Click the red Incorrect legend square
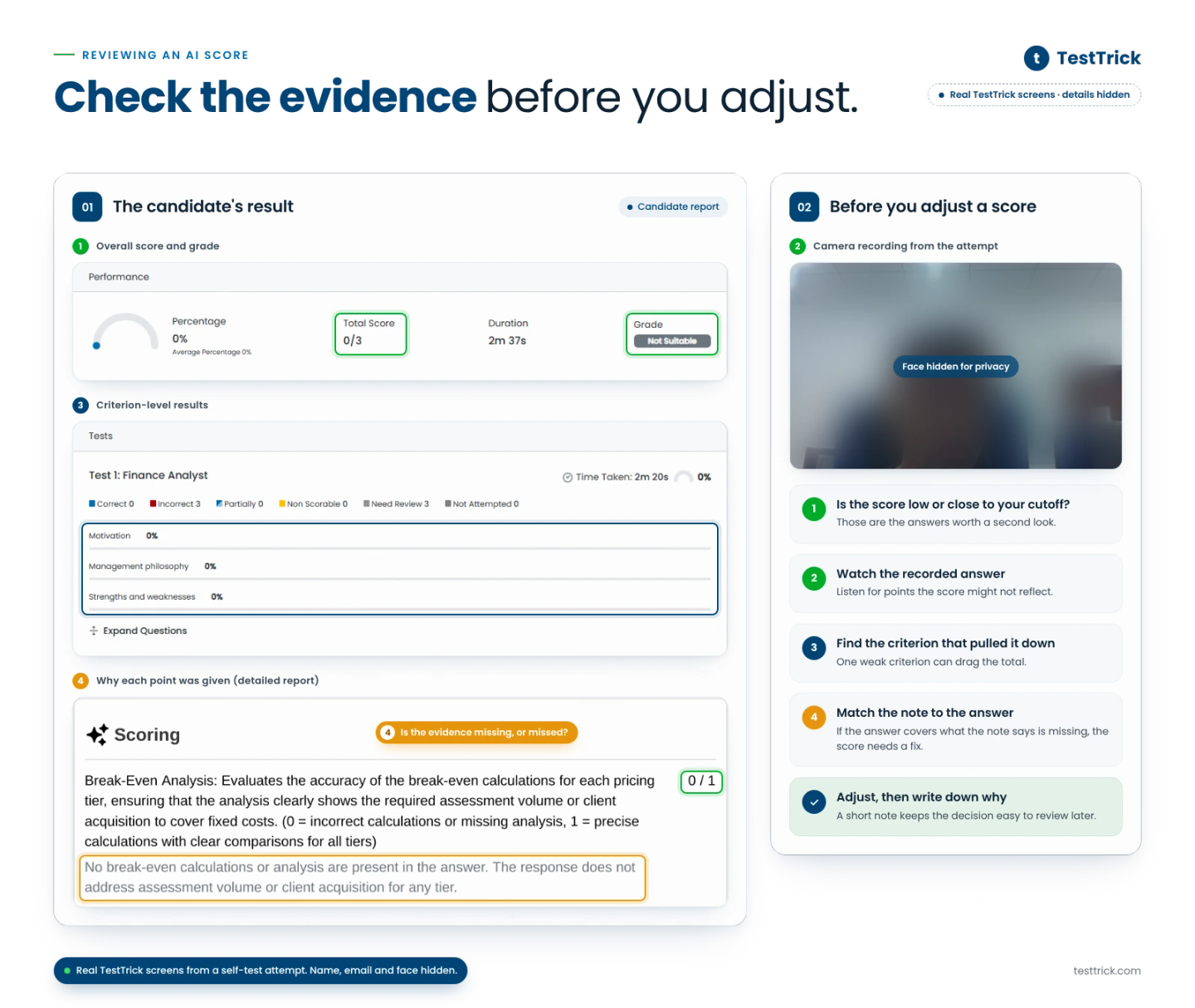 coord(153,504)
